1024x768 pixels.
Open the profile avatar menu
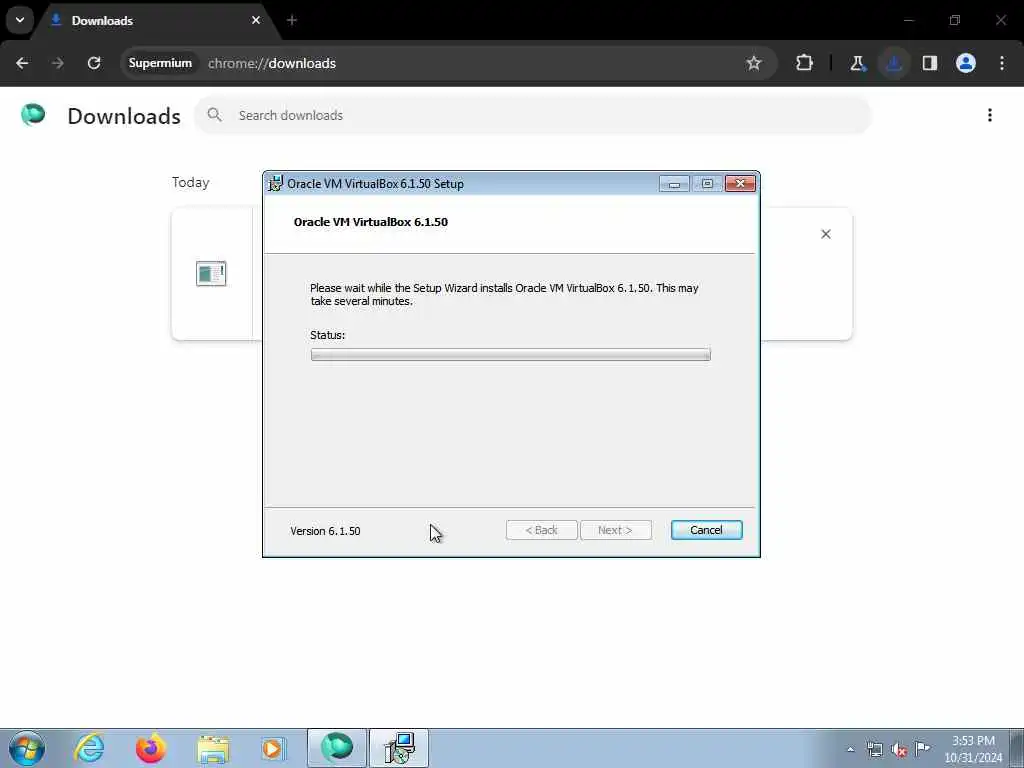click(x=966, y=63)
